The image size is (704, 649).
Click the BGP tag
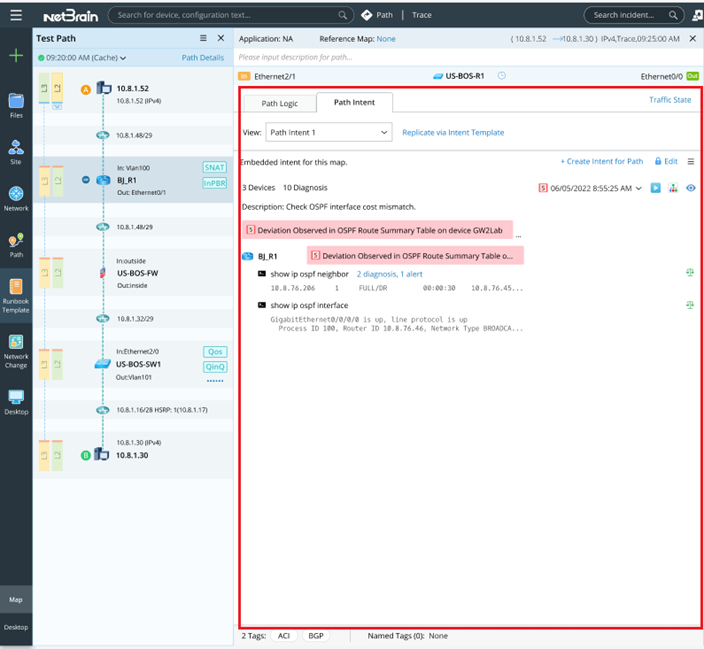(316, 636)
